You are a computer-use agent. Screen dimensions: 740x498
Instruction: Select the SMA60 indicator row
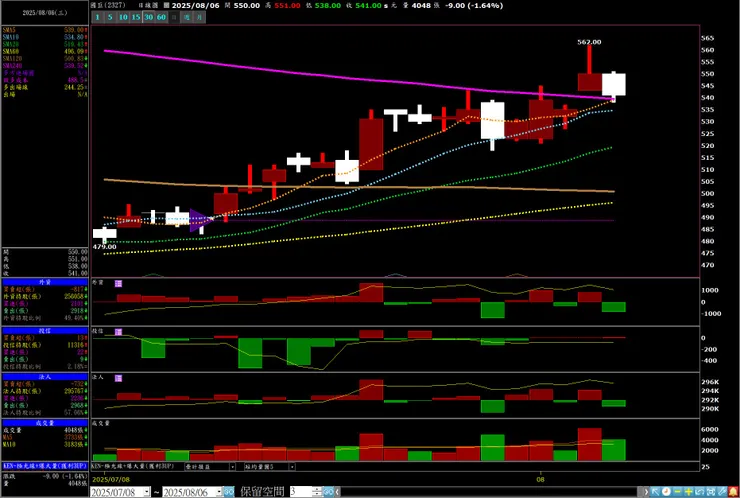point(45,51)
